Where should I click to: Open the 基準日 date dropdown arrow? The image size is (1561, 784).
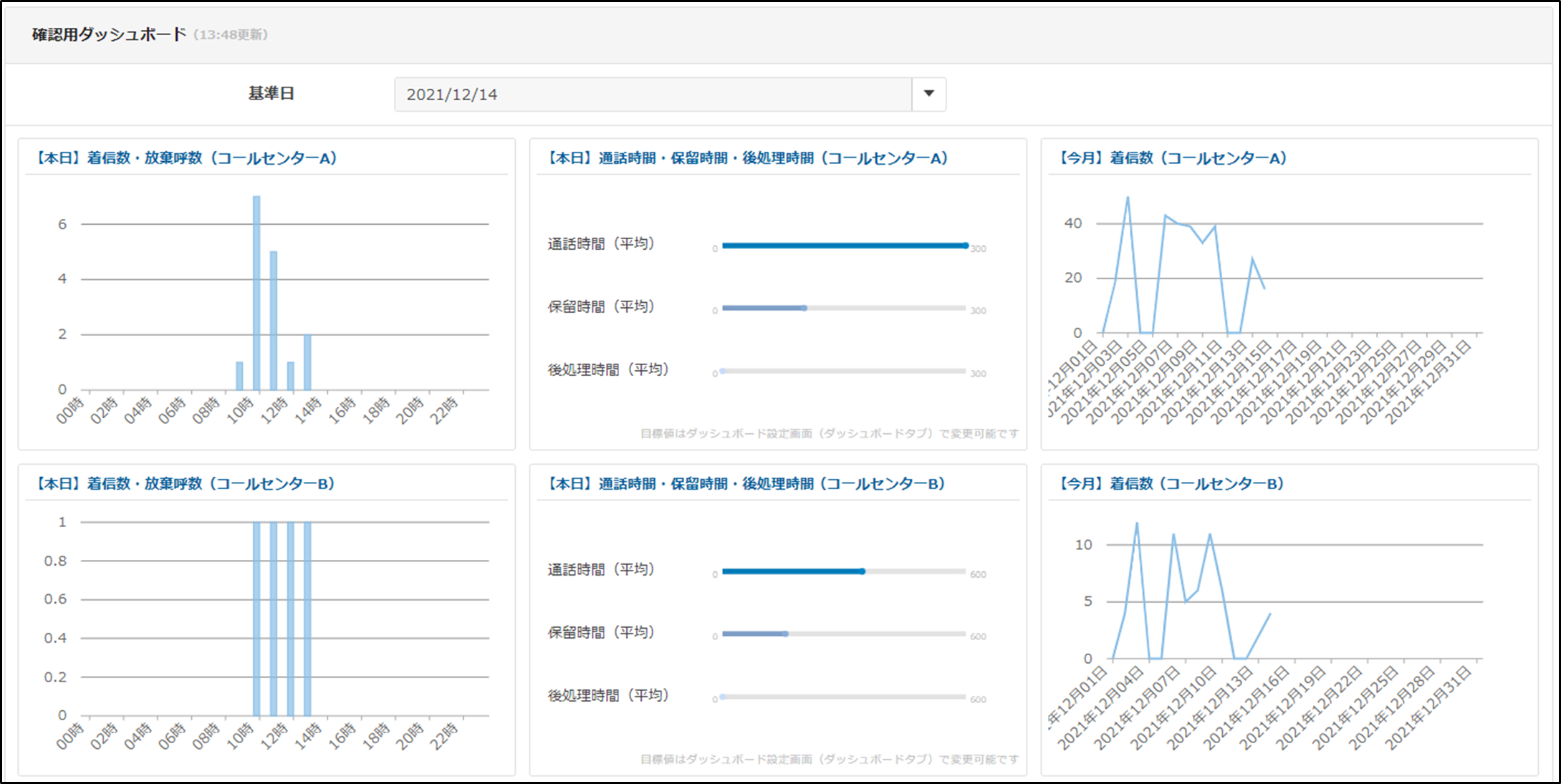pyautogui.click(x=928, y=94)
